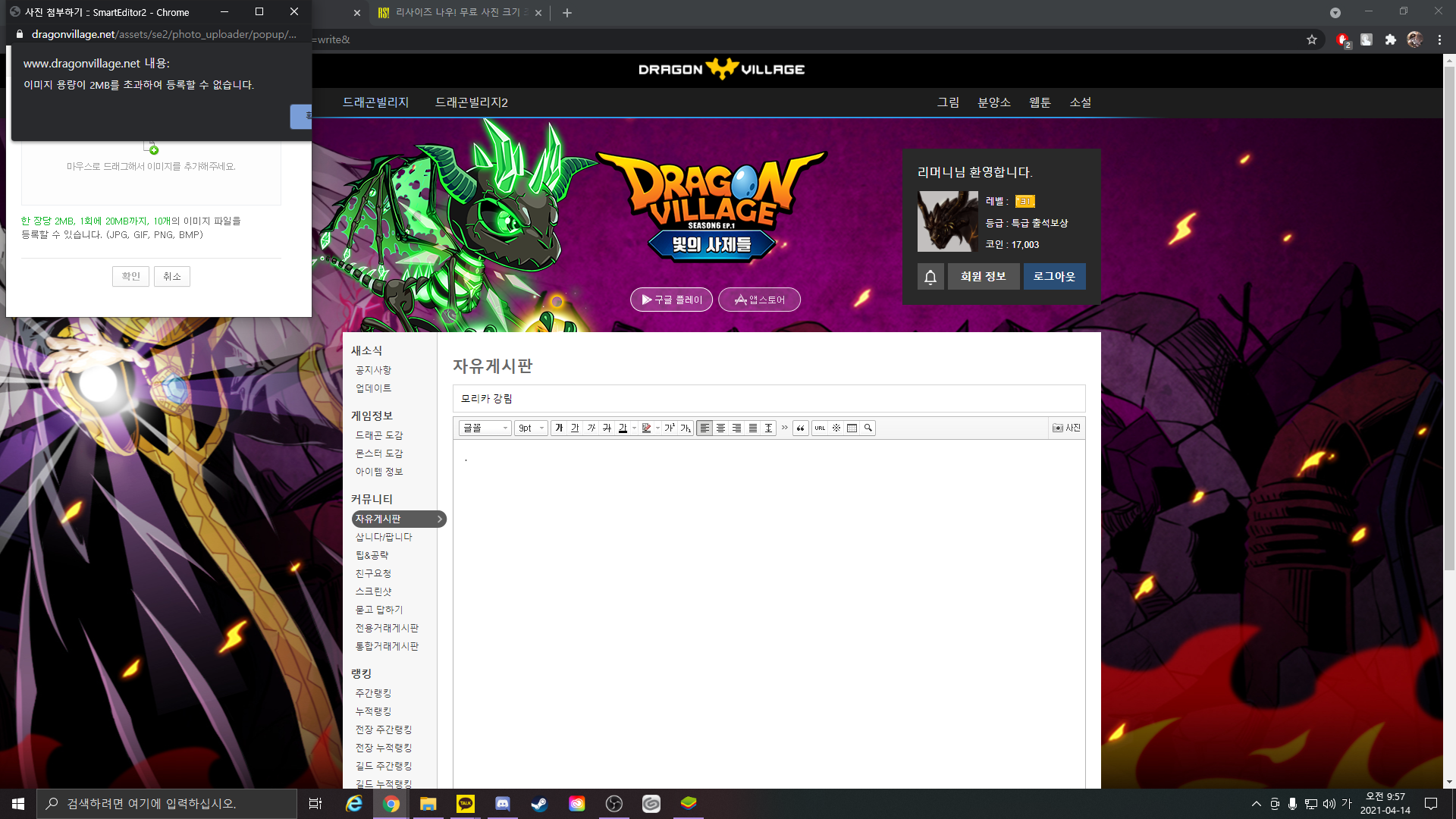Bookmark this page with the star icon

pyautogui.click(x=1312, y=39)
